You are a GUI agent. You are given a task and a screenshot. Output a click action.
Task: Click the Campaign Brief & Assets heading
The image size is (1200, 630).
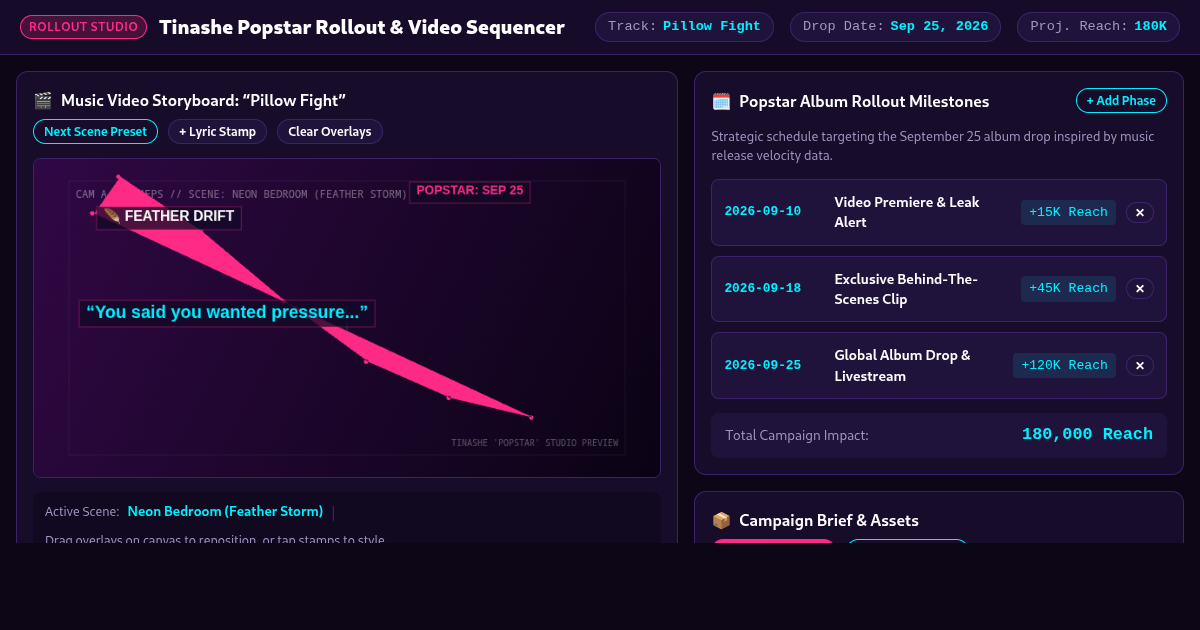(x=829, y=520)
